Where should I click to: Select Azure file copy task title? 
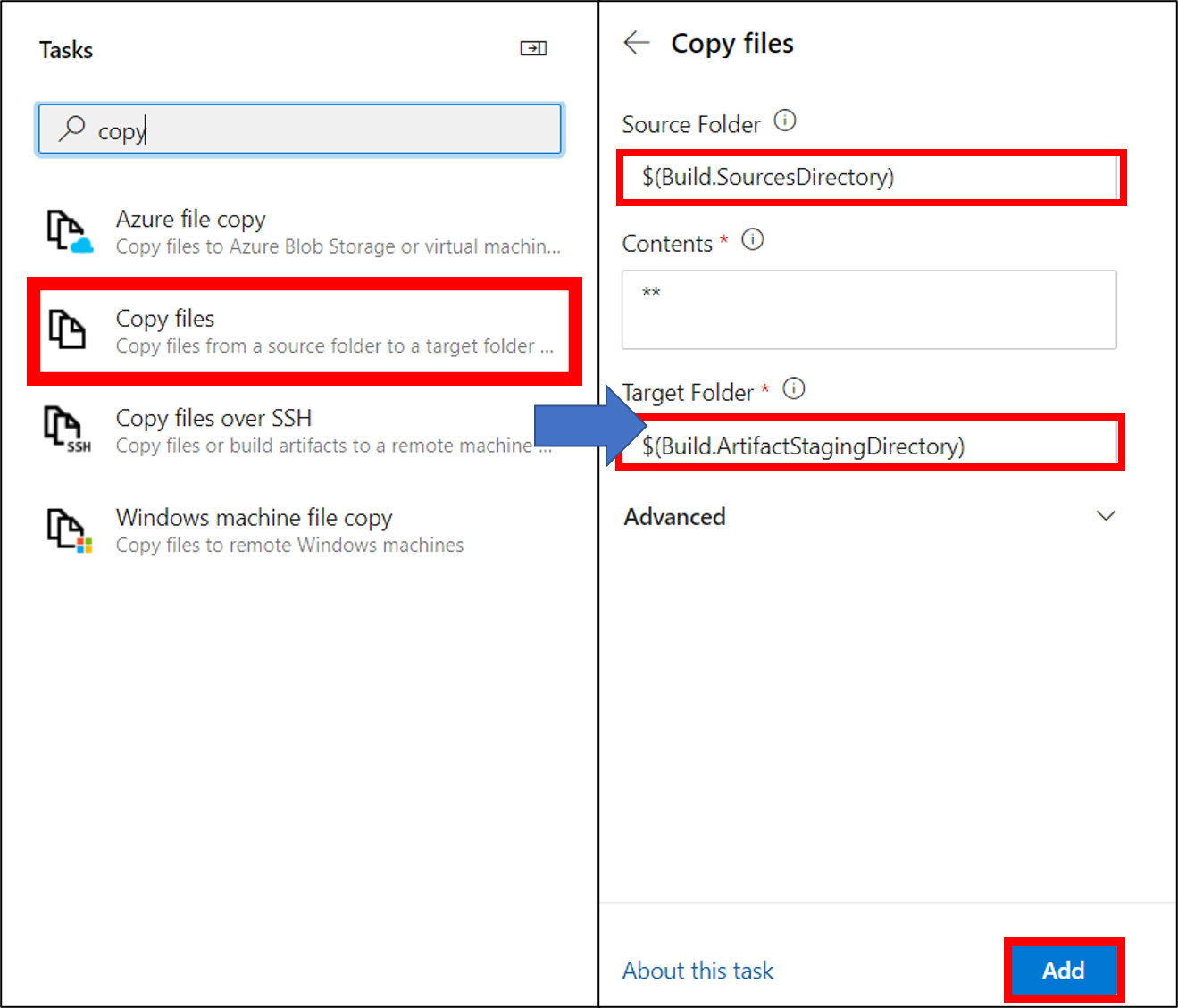191,219
